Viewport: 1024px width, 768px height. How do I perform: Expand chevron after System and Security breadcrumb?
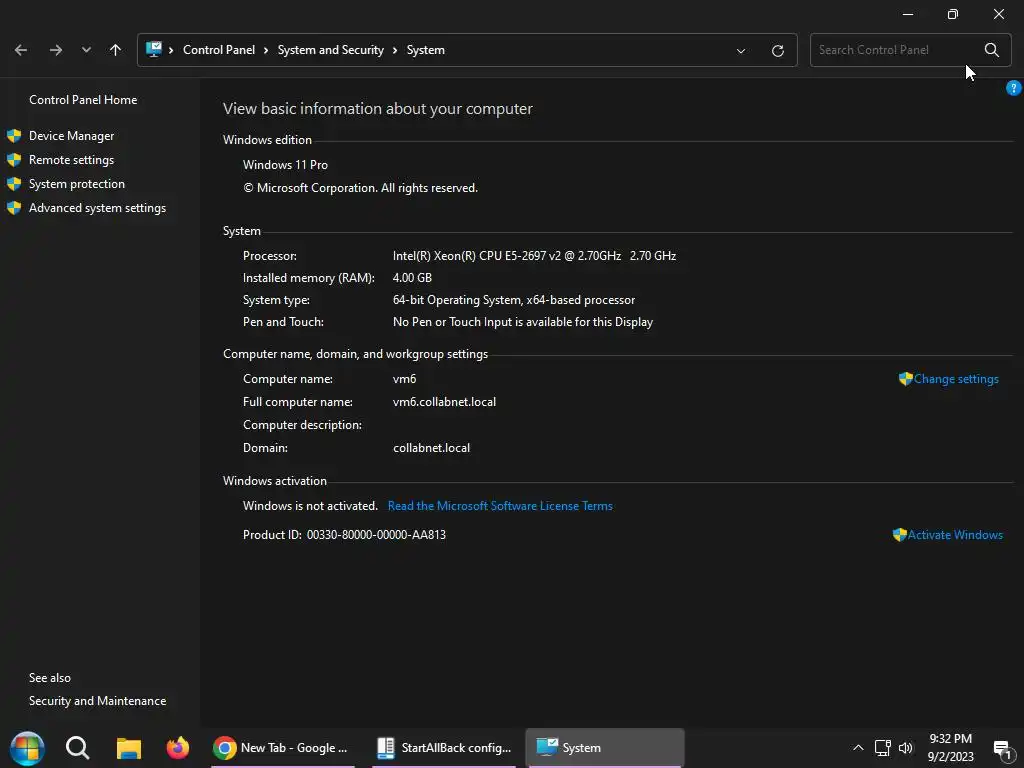(x=395, y=50)
